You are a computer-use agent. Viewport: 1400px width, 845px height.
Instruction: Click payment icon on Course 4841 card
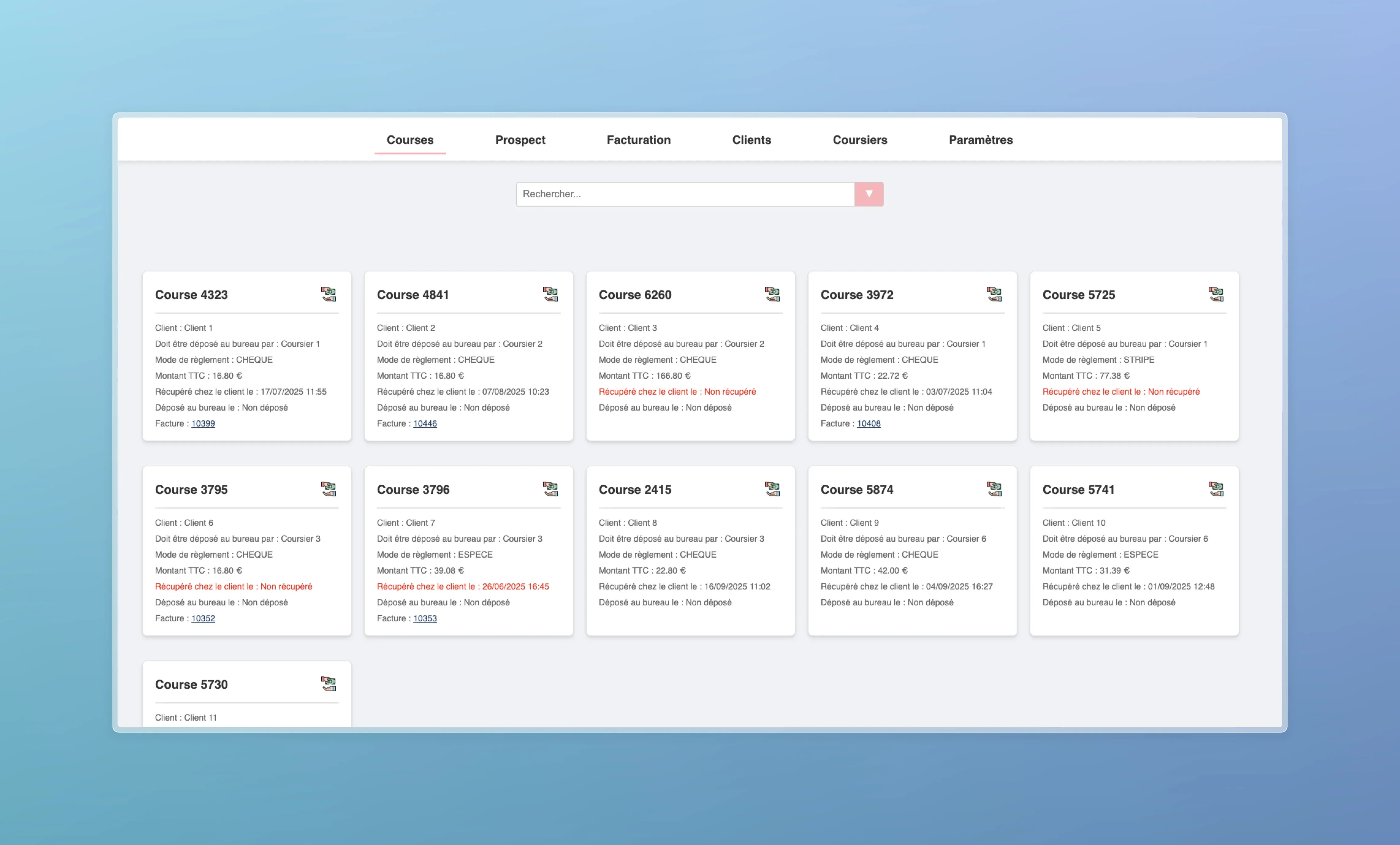550,294
